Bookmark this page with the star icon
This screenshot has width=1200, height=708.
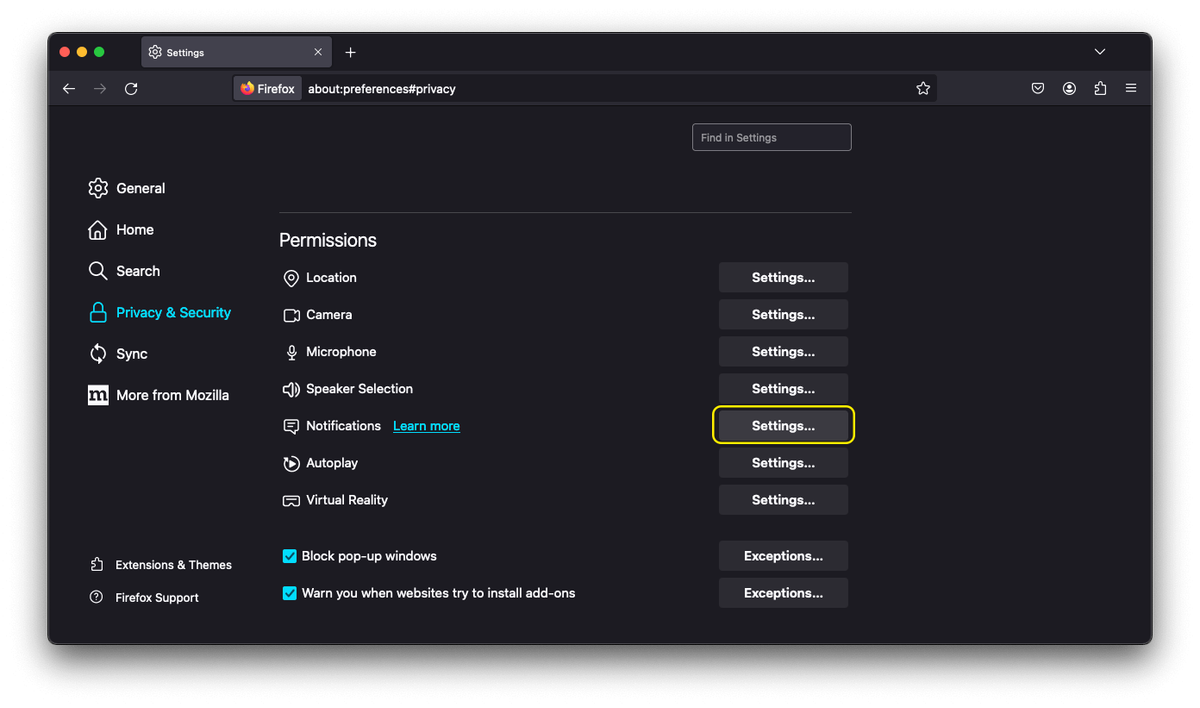point(923,88)
